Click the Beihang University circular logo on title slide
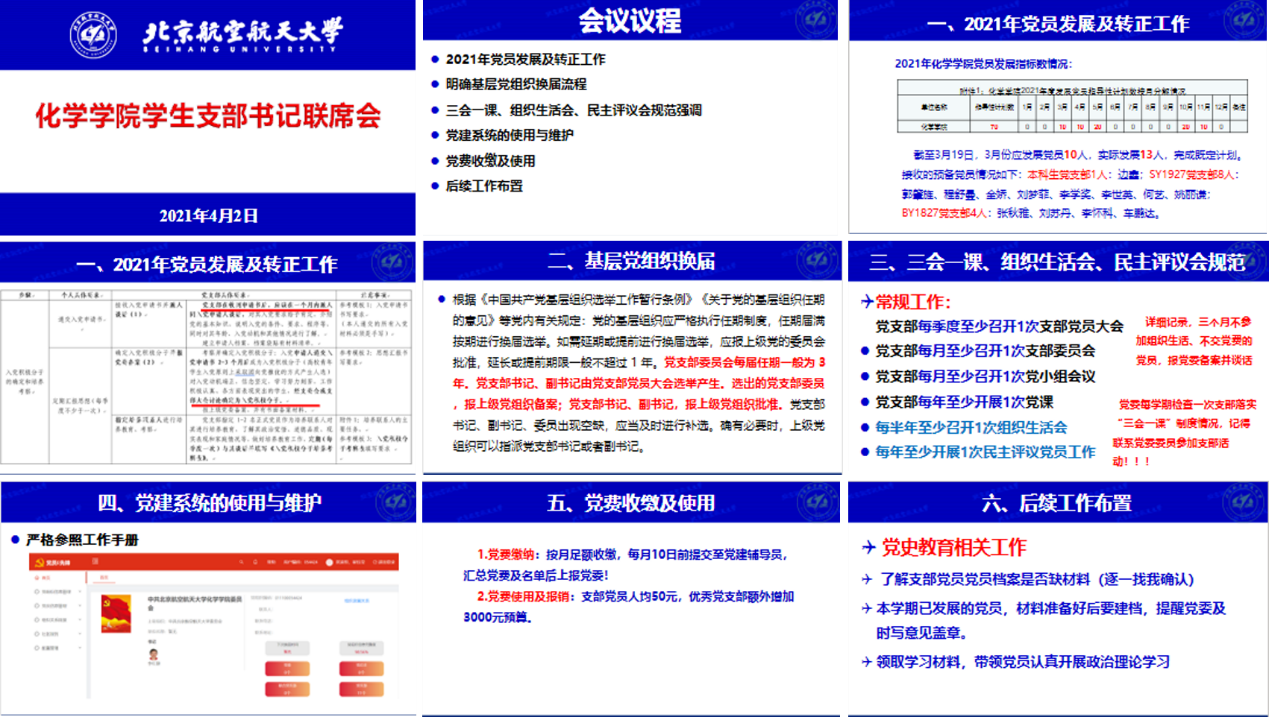Screen dimensions: 1269x717 (94, 35)
